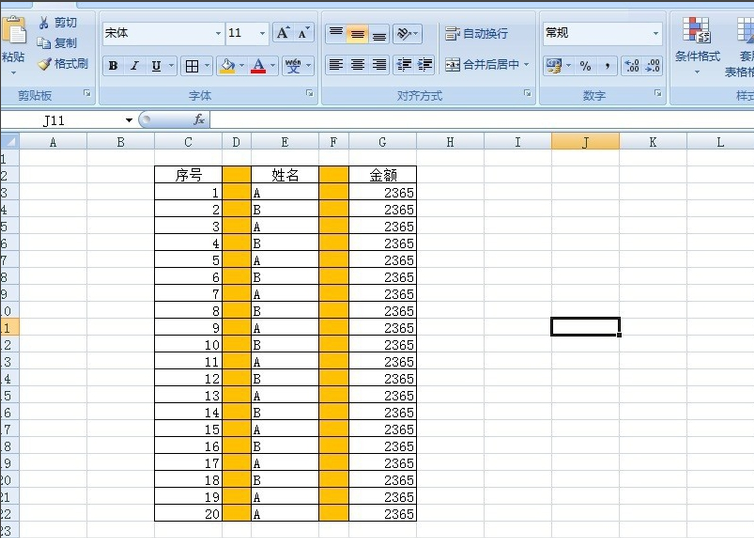Increase indent icon
The width and height of the screenshot is (754, 538).
pyautogui.click(x=425, y=64)
